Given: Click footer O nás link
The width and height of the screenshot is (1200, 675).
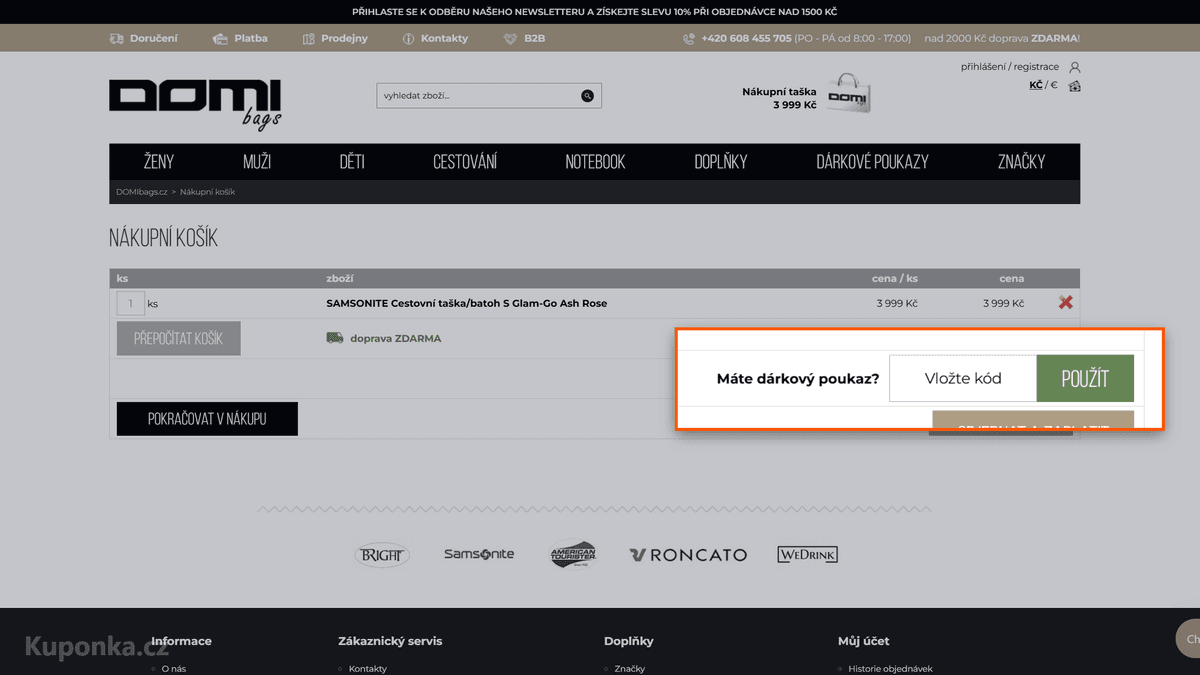Looking at the screenshot, I should [x=173, y=668].
